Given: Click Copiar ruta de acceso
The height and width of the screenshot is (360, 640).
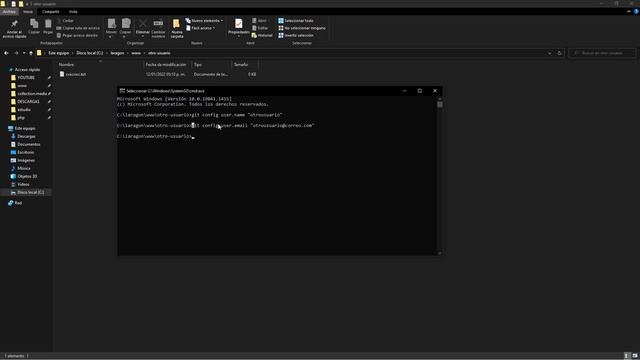Looking at the screenshot, I should (x=78, y=28).
